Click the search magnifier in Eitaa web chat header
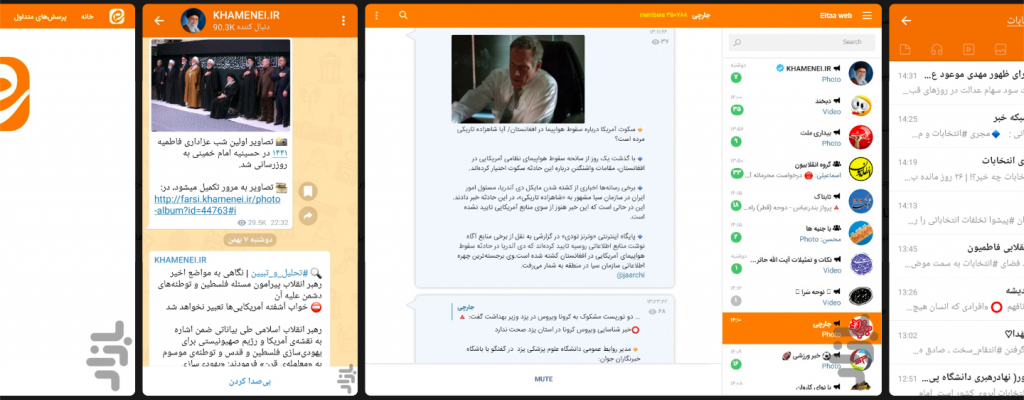The height and width of the screenshot is (400, 1024). (403, 16)
